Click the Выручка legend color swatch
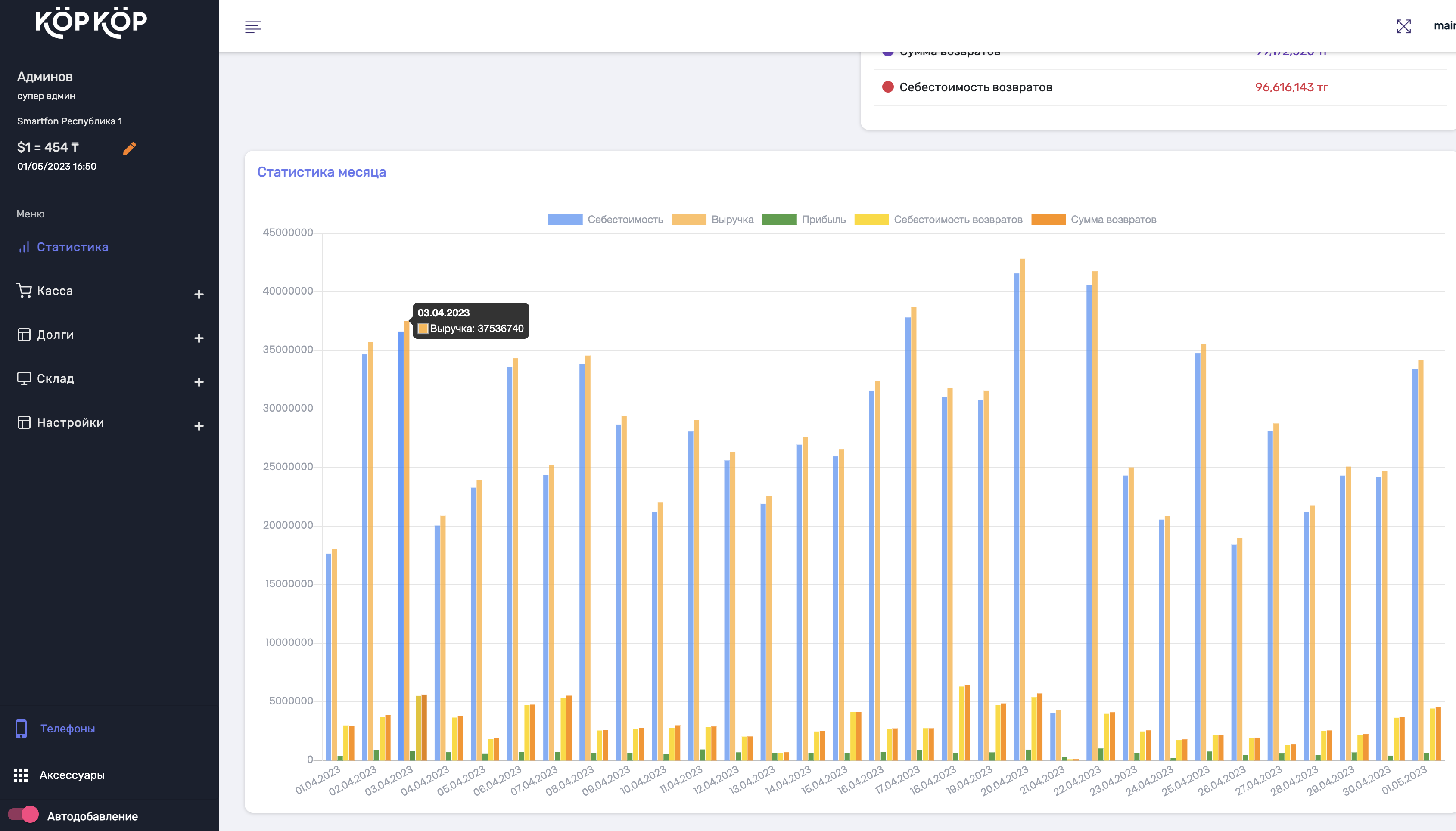The height and width of the screenshot is (831, 1456). pos(689,220)
